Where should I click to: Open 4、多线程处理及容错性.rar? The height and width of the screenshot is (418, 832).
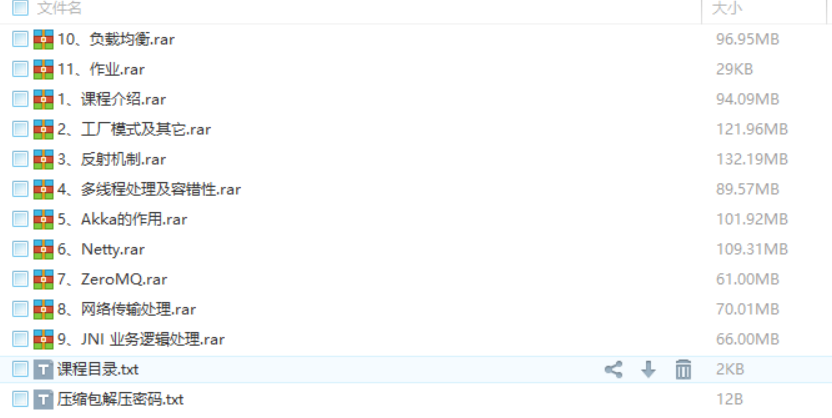149,189
